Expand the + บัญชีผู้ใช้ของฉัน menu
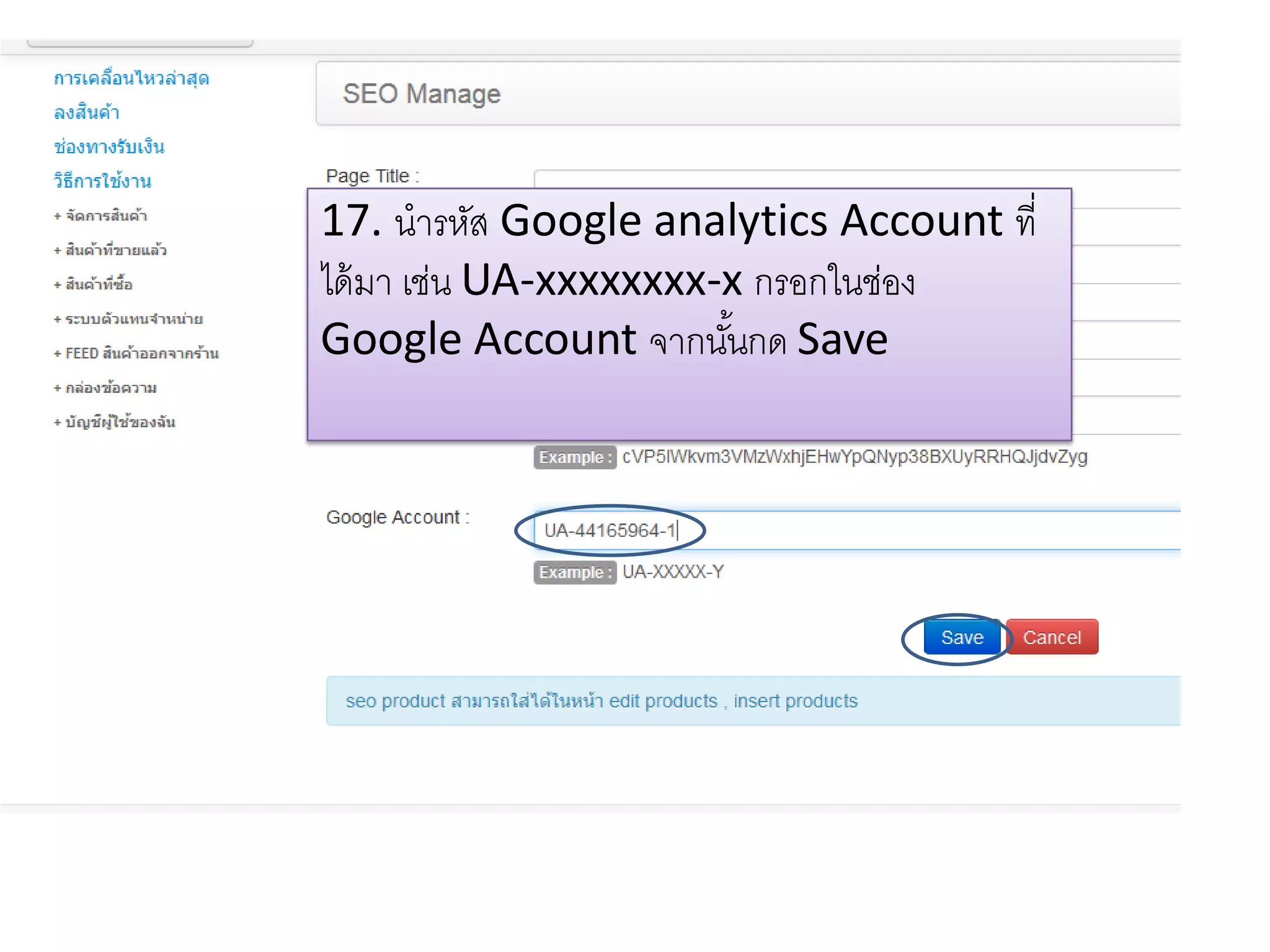Image resolution: width=1270 pixels, height=952 pixels. click(114, 422)
